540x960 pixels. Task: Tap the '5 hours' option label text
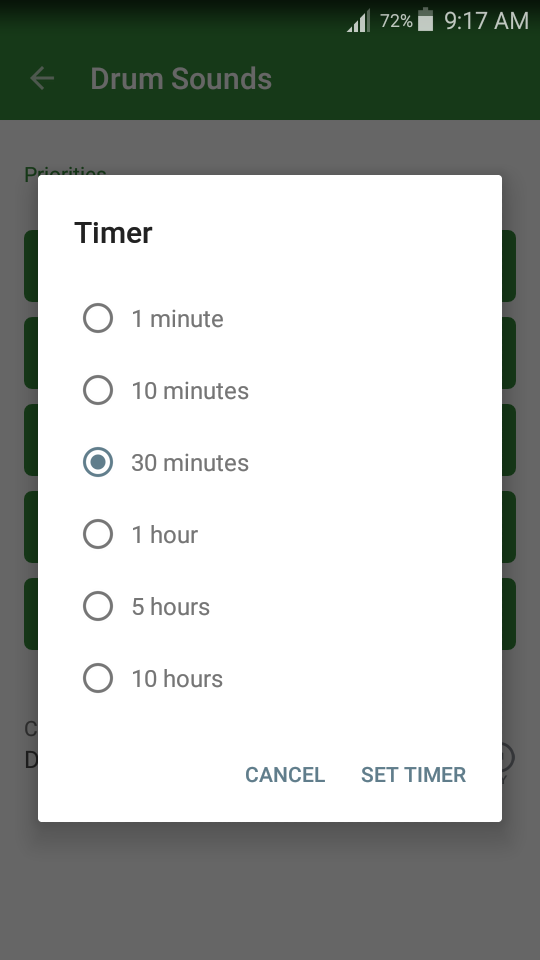coord(170,607)
